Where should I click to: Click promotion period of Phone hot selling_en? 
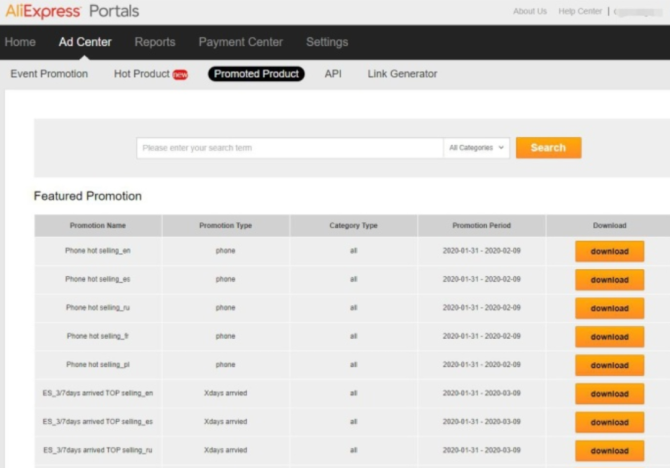click(482, 251)
